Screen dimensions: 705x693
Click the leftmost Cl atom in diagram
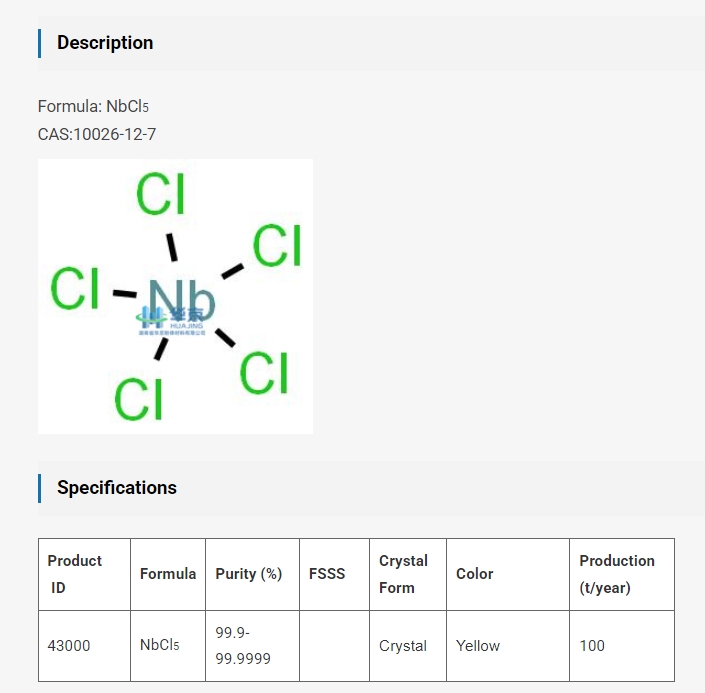(x=75, y=288)
